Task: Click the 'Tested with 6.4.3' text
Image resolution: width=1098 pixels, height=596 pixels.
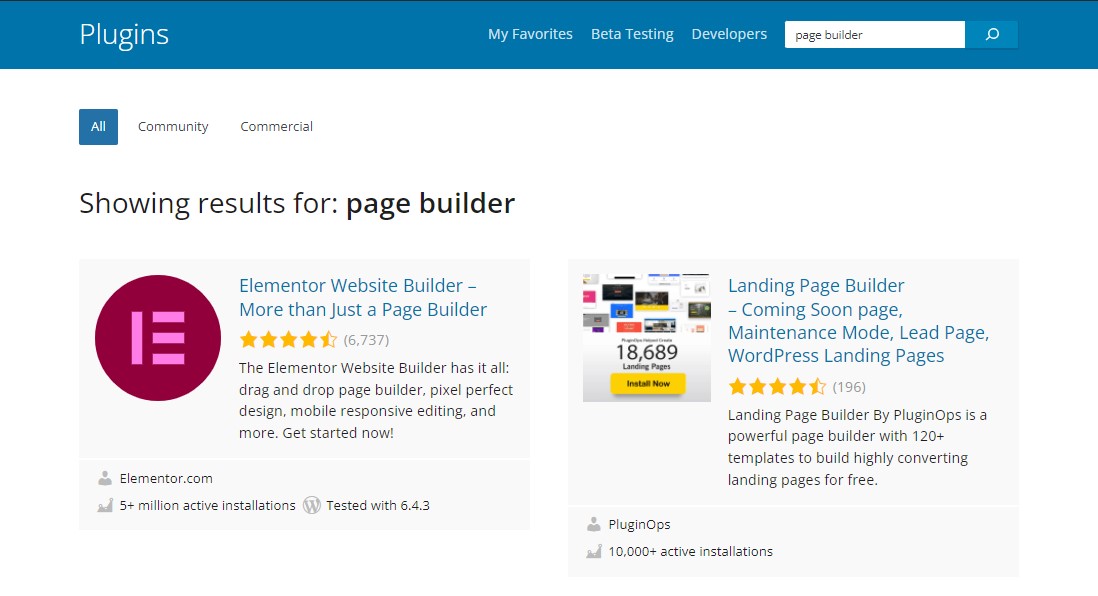Action: 377,506
